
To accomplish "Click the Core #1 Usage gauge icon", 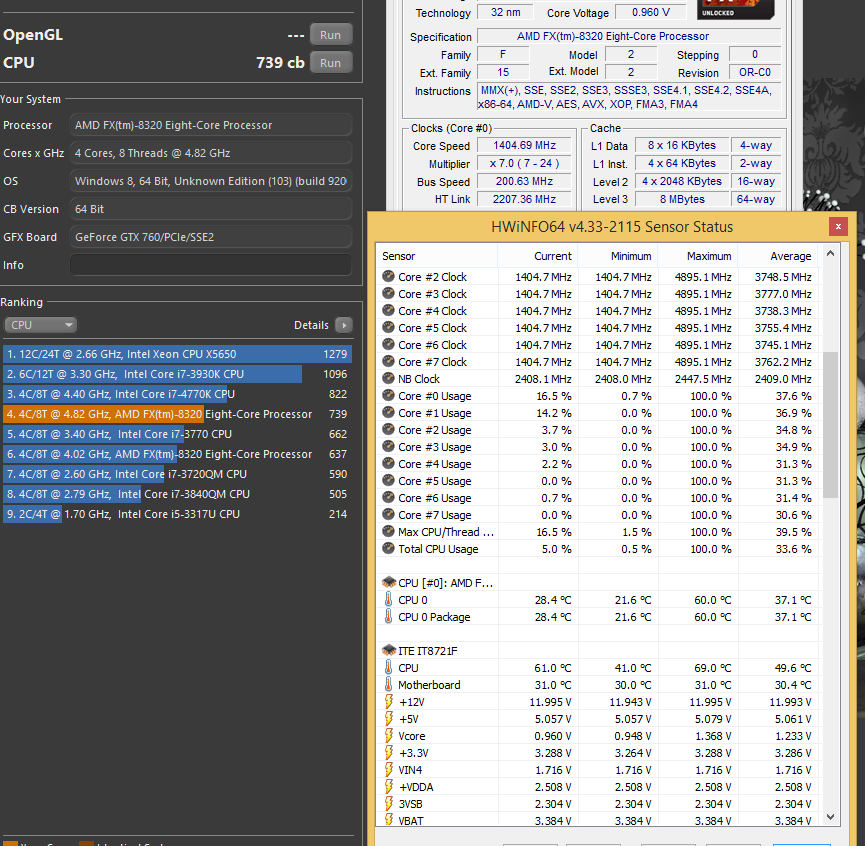I will click(388, 413).
